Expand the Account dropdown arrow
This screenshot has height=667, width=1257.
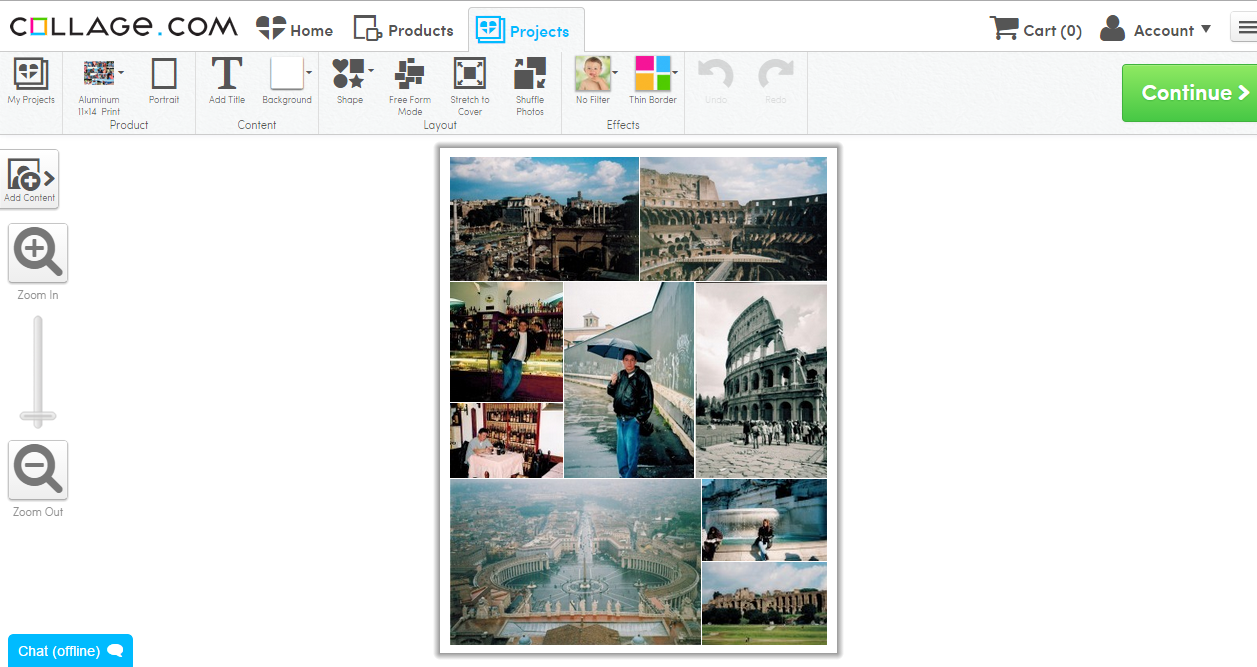(1205, 29)
